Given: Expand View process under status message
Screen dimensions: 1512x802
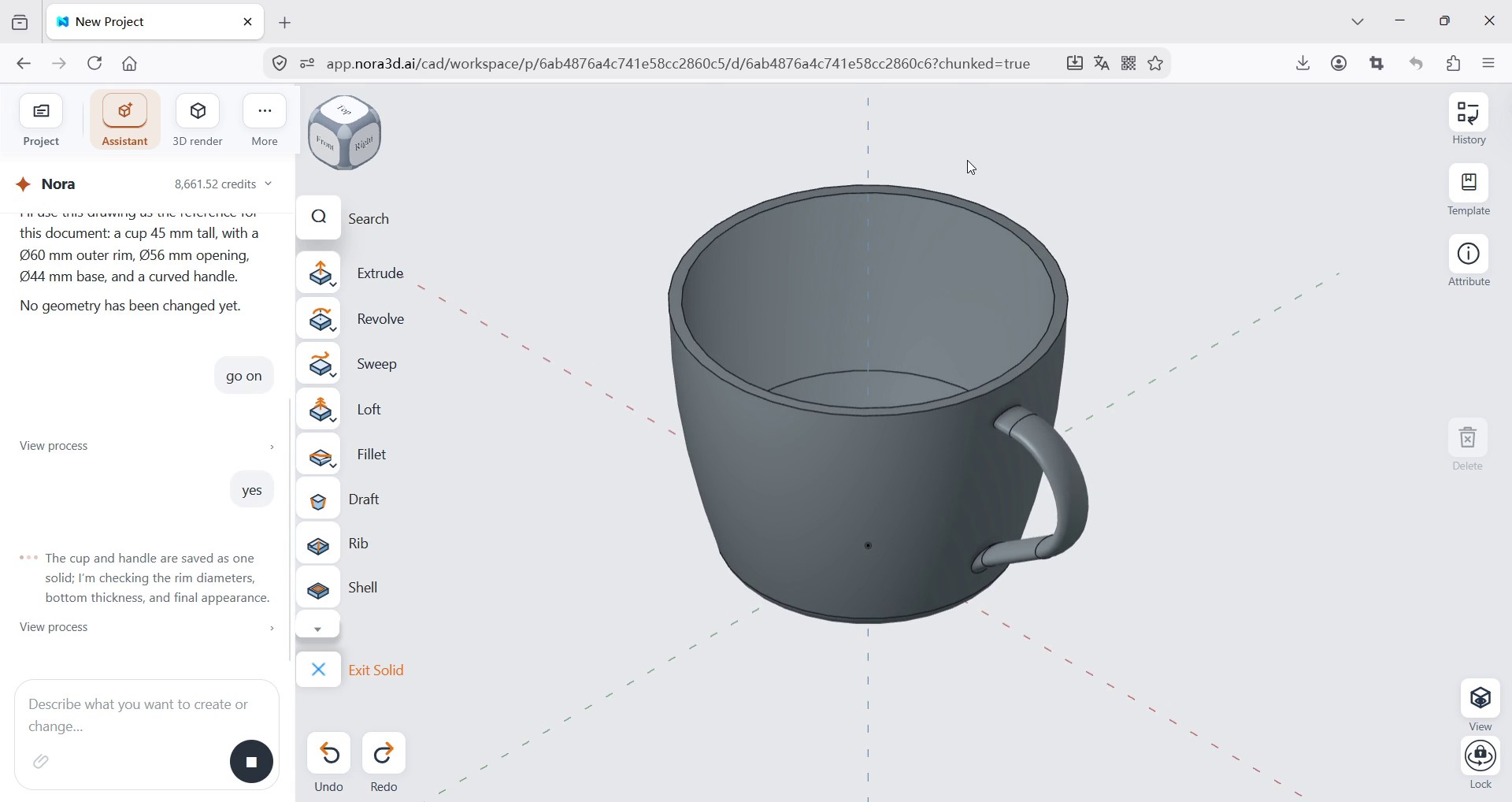Looking at the screenshot, I should (146, 628).
